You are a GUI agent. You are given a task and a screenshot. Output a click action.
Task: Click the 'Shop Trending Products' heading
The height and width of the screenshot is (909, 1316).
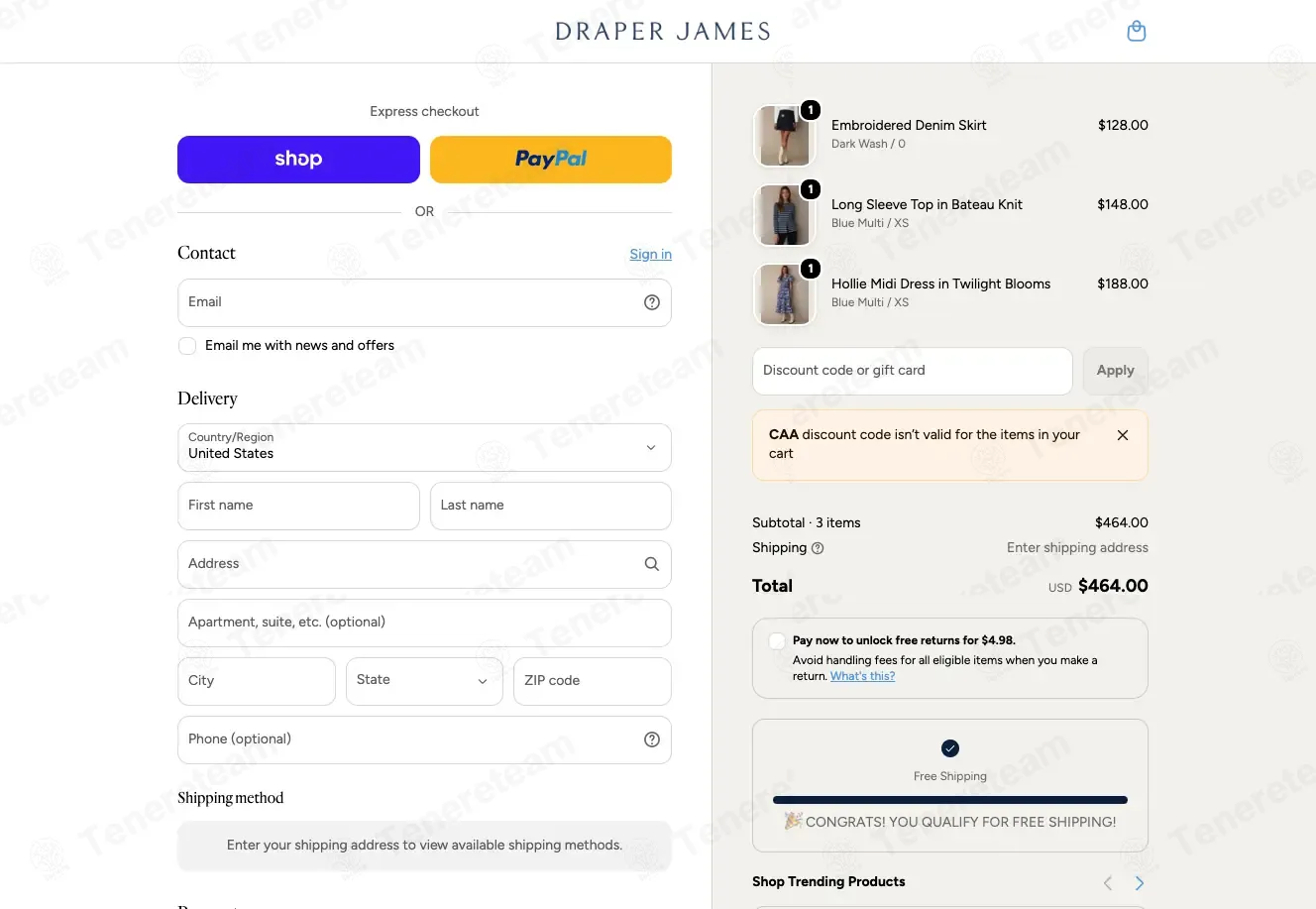tap(828, 882)
